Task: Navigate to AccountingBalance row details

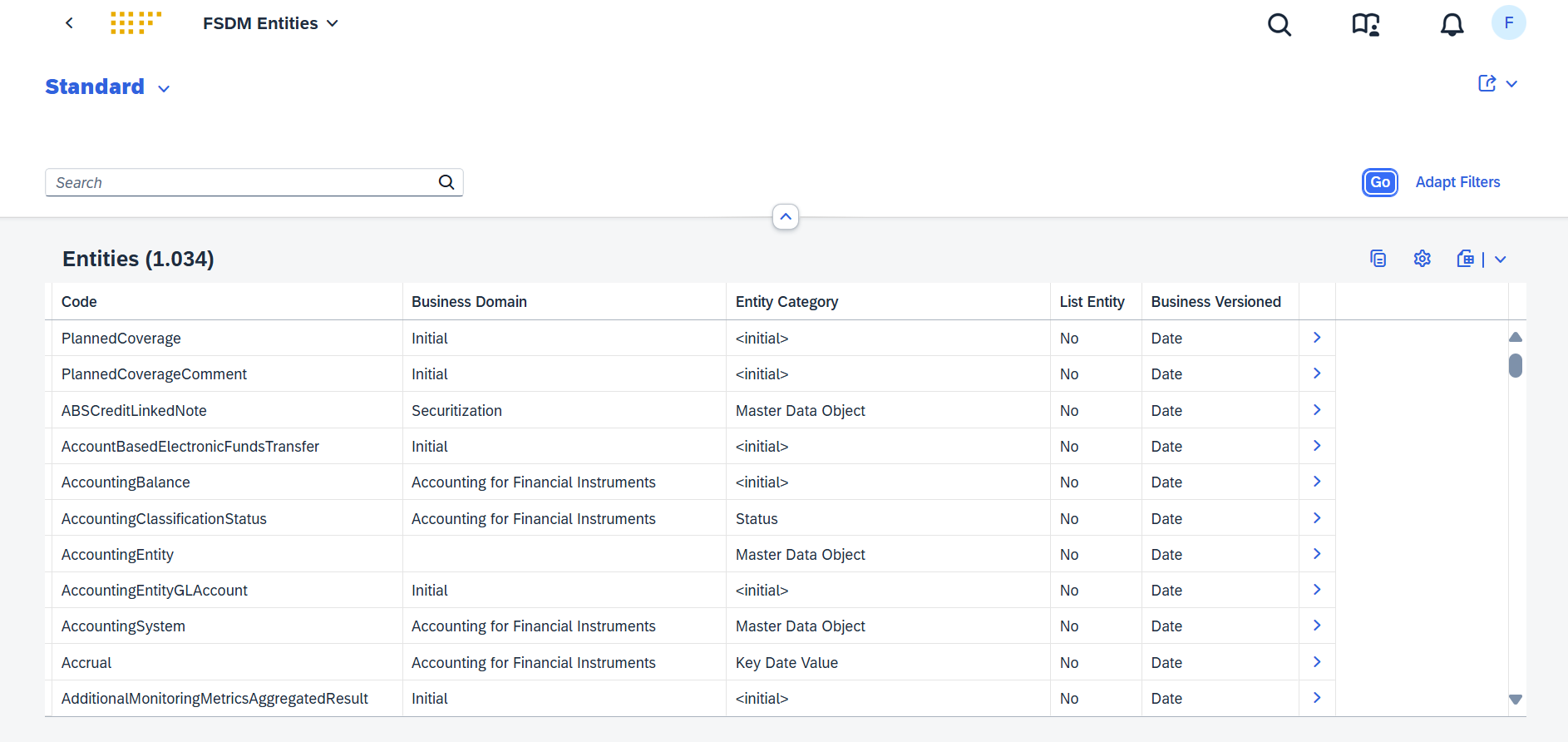Action: point(1317,482)
